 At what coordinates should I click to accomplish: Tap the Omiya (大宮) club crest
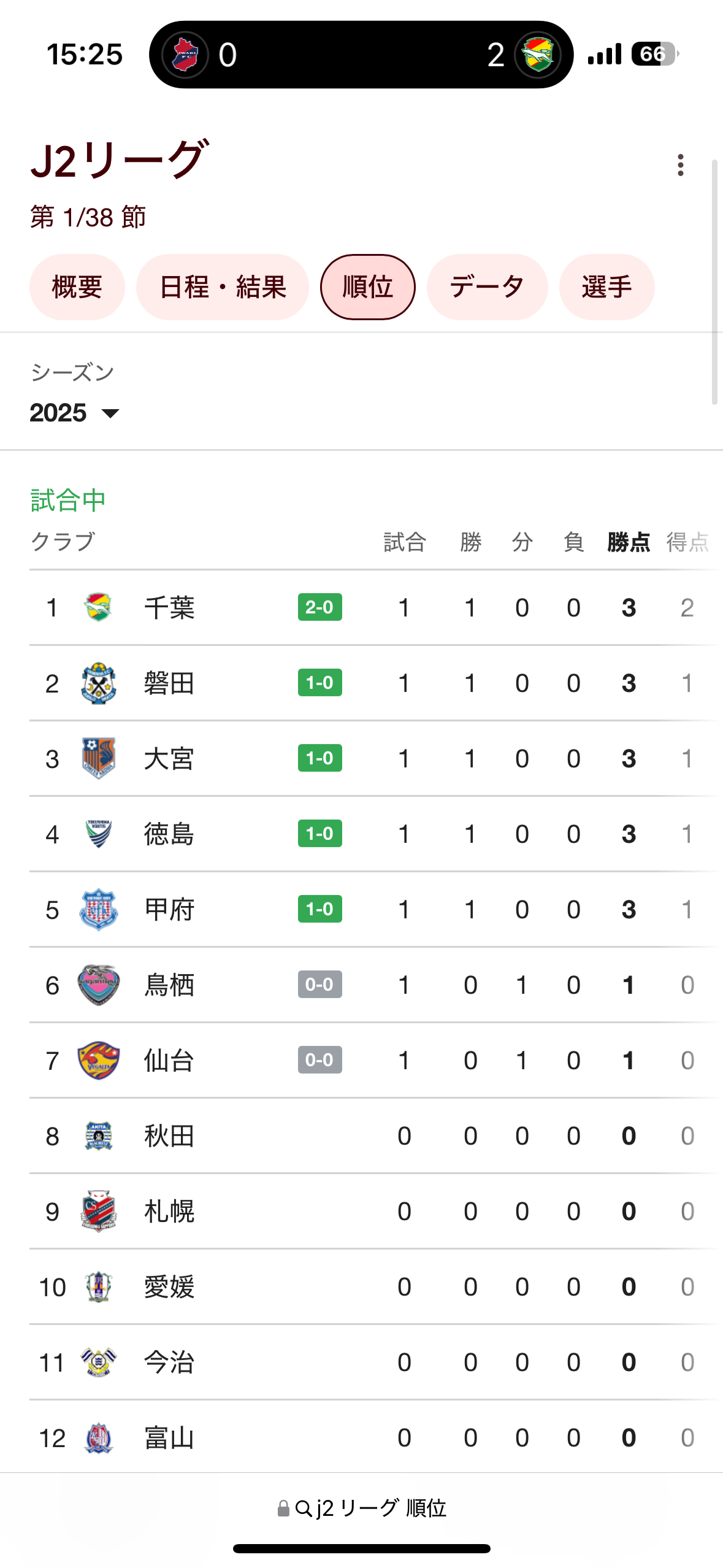[x=98, y=758]
